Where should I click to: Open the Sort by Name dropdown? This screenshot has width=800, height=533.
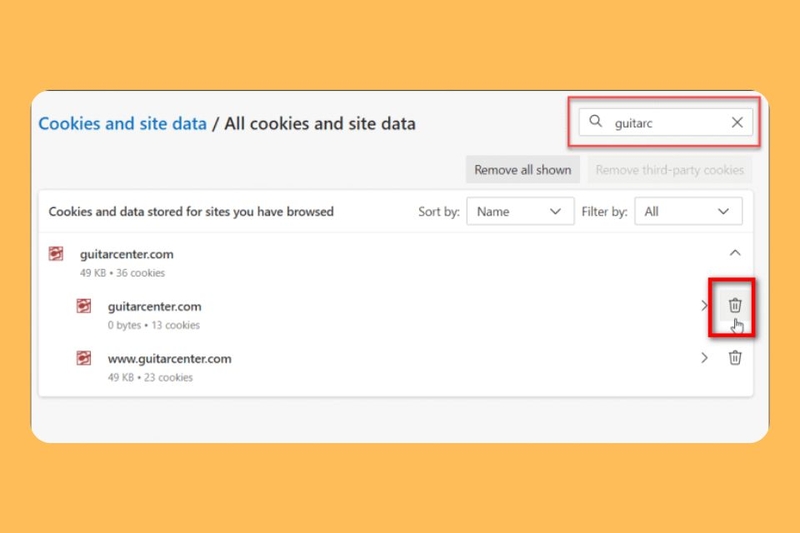(x=520, y=211)
